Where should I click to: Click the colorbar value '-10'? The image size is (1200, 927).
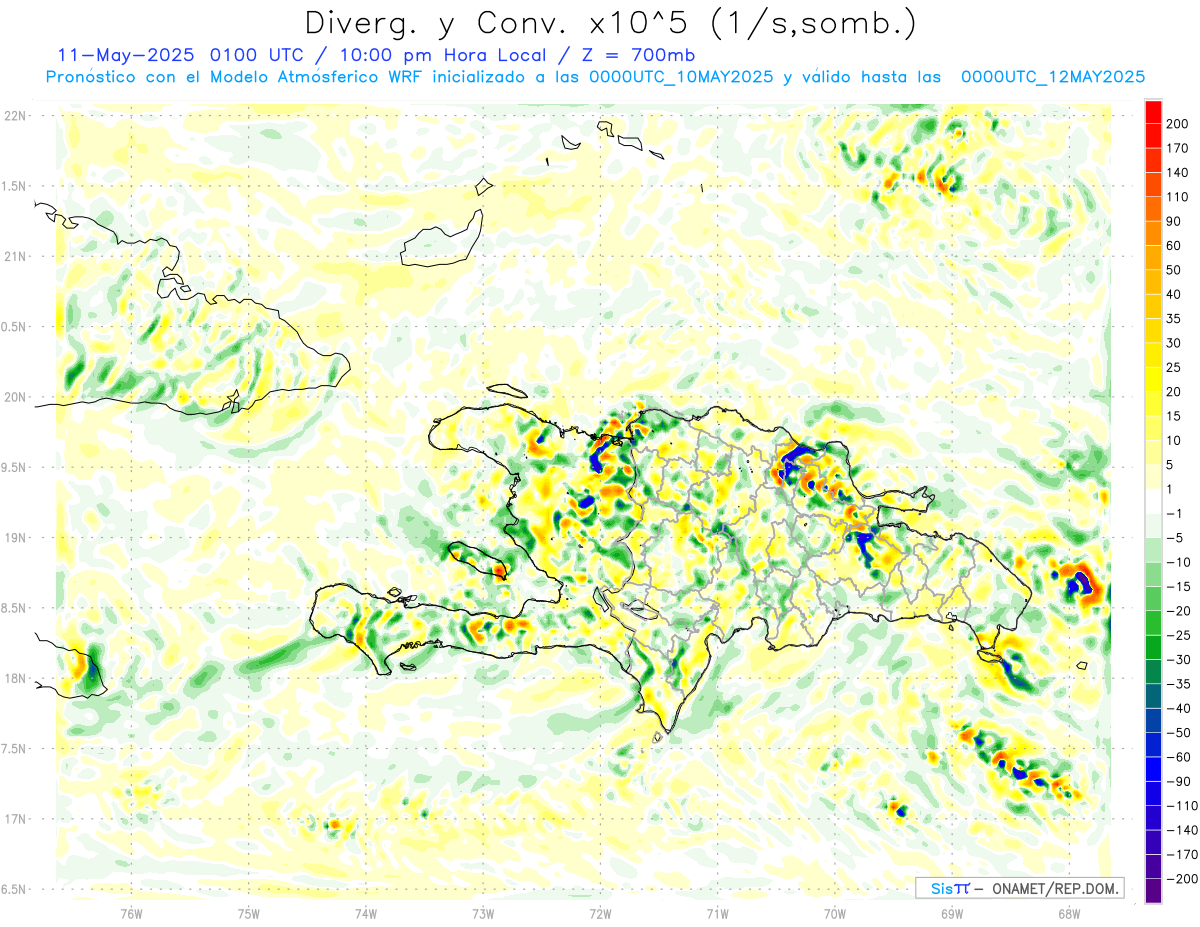[x=1179, y=563]
